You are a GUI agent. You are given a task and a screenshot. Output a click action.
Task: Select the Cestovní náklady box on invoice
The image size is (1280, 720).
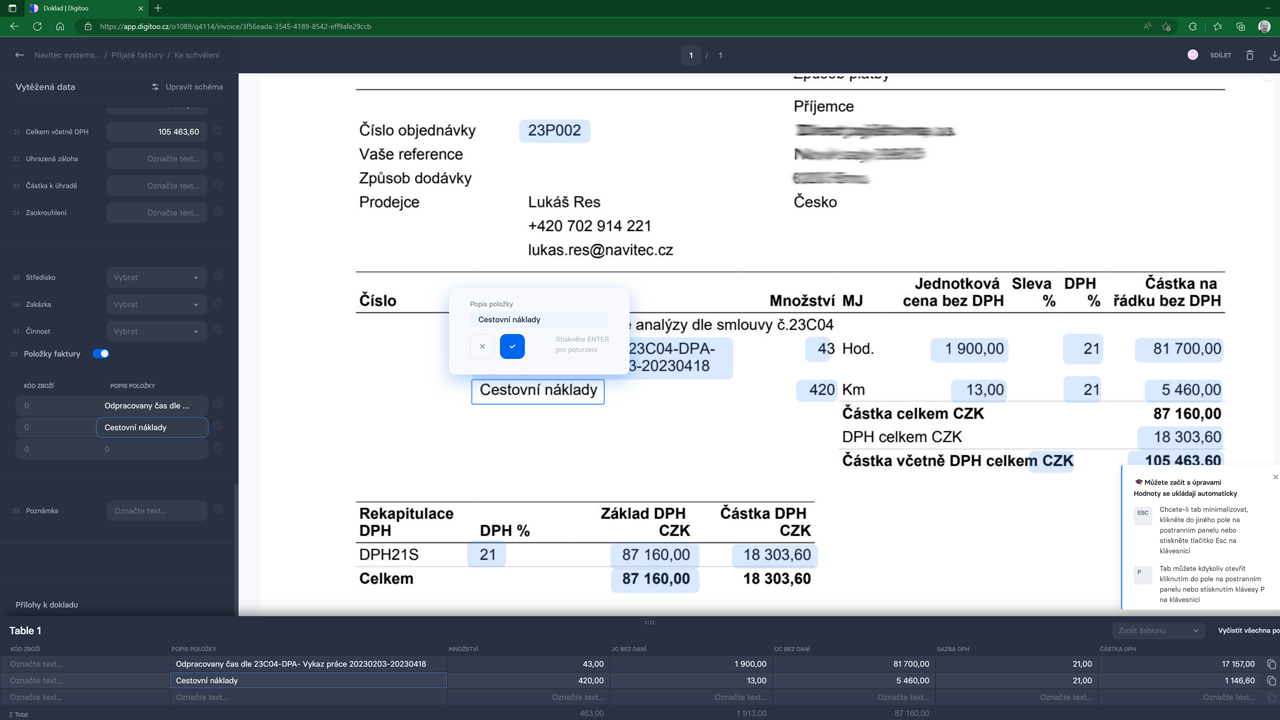tap(538, 390)
